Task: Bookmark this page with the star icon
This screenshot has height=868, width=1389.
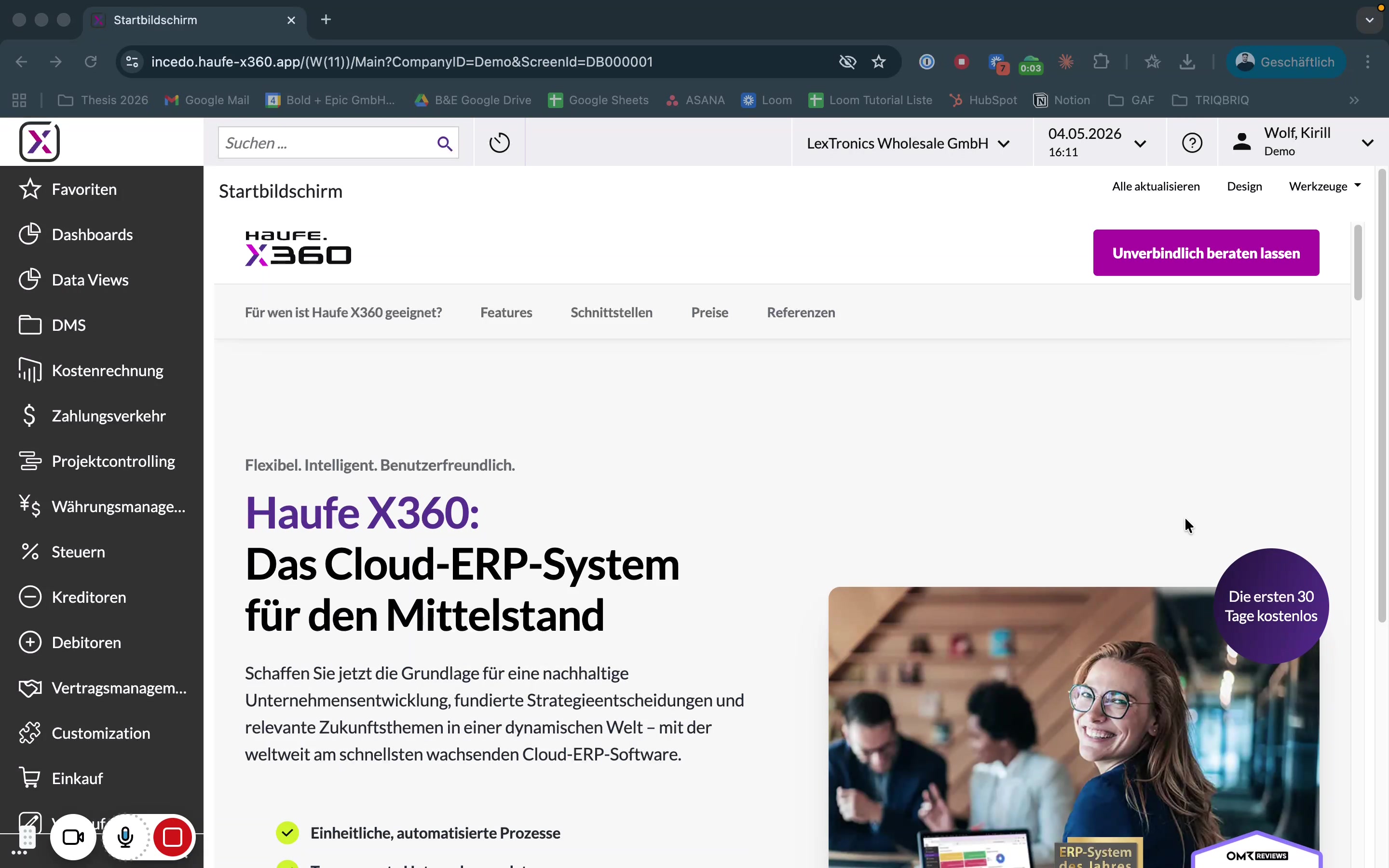Action: tap(879, 61)
